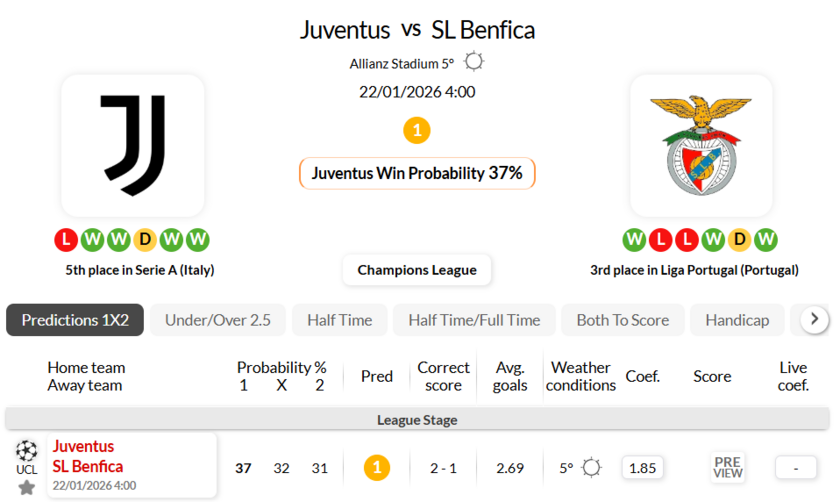840x502 pixels.
Task: Click Benfica yellow D form badge
Action: click(740, 240)
